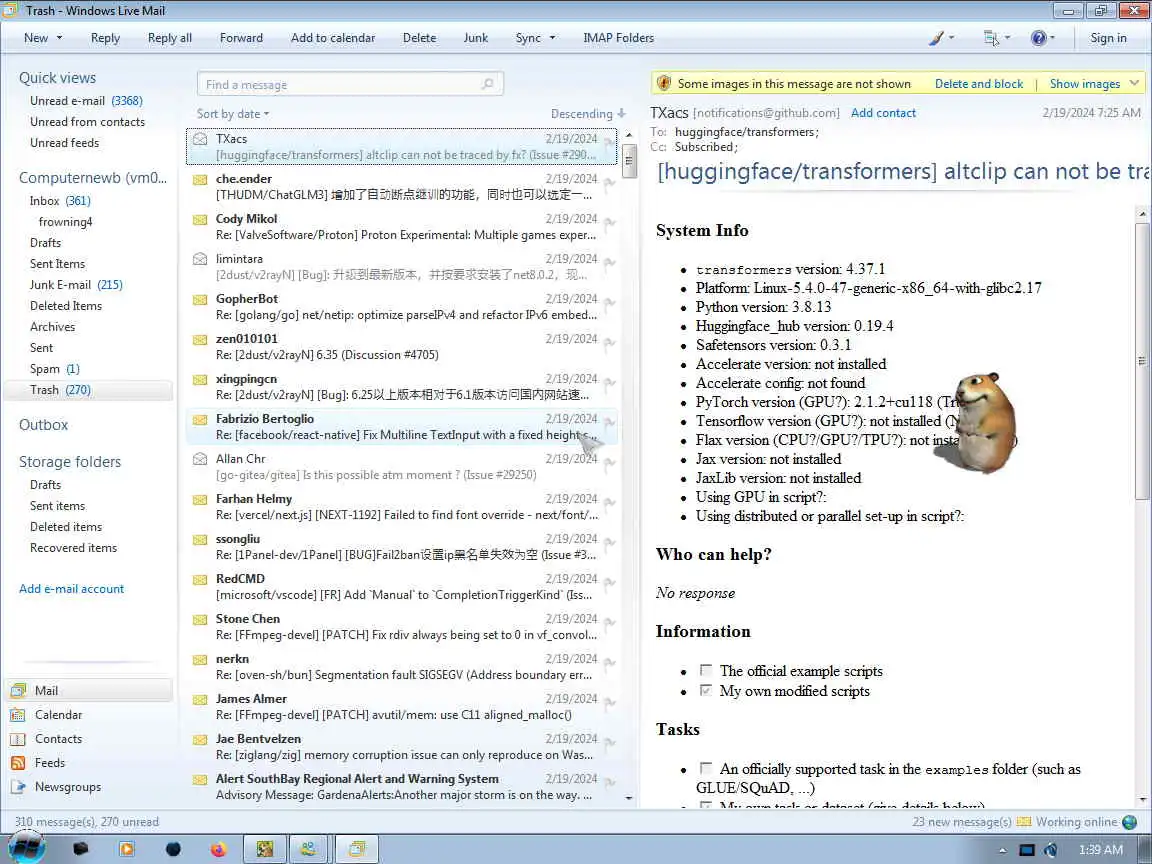Viewport: 1152px width, 864px height.
Task: Toggle flag on che.ender message
Action: (x=609, y=182)
